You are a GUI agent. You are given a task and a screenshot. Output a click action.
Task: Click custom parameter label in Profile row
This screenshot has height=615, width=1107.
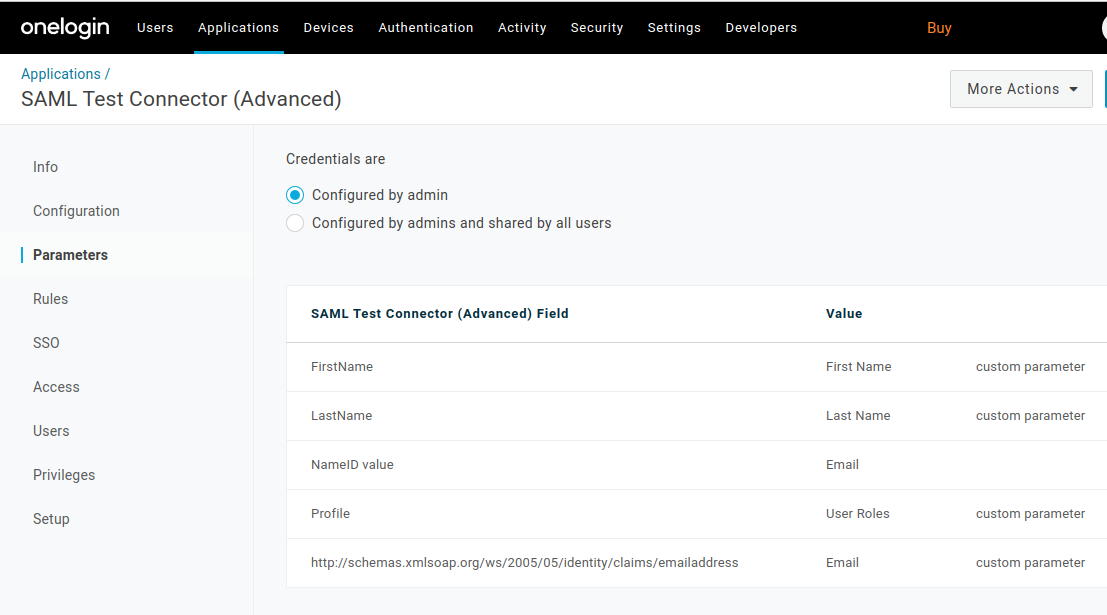(1030, 513)
